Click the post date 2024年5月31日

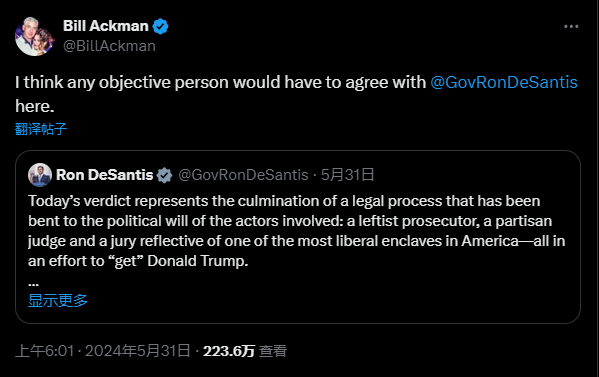(138, 351)
